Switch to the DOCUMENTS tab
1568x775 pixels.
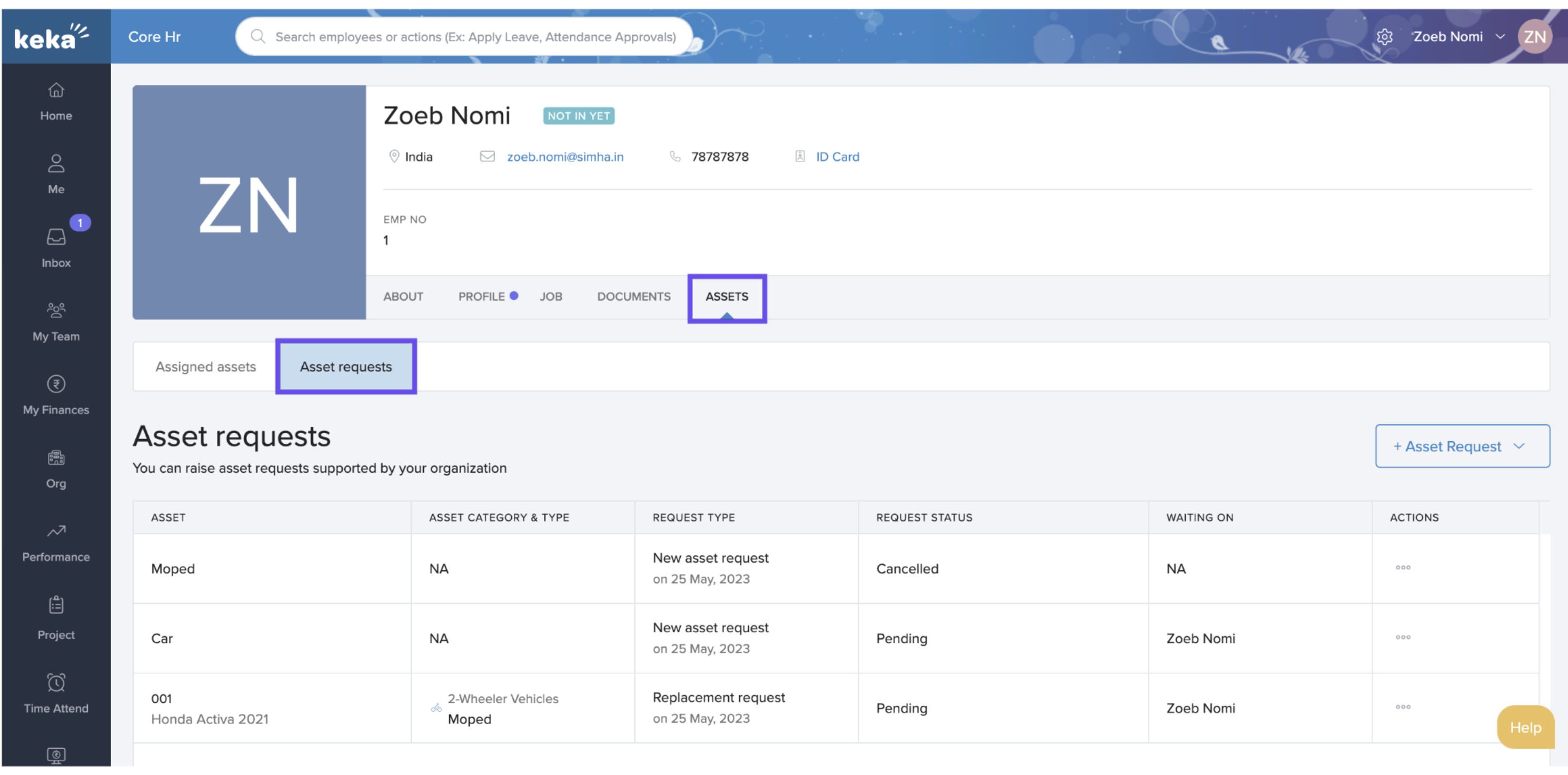[633, 296]
